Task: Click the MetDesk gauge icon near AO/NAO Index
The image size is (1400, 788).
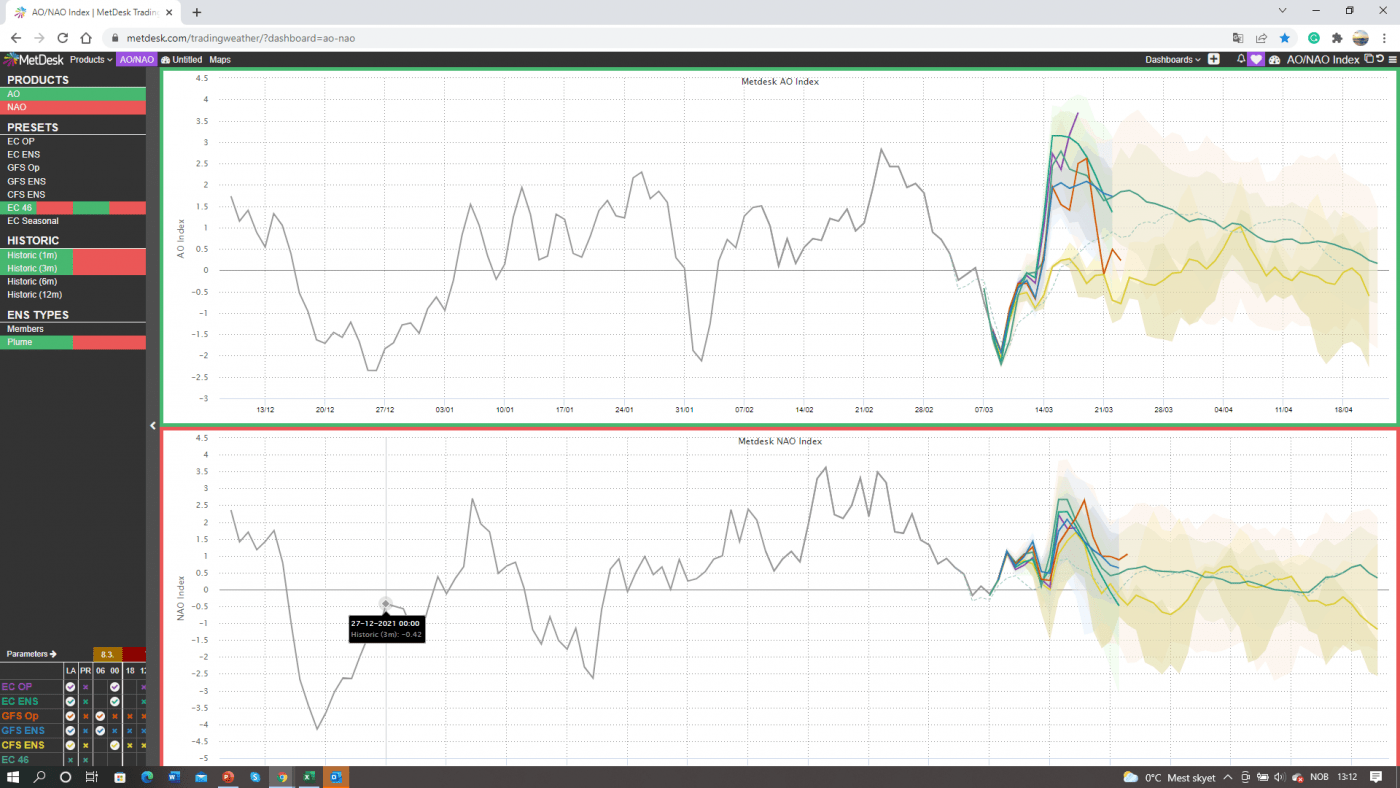Action: tap(1274, 59)
